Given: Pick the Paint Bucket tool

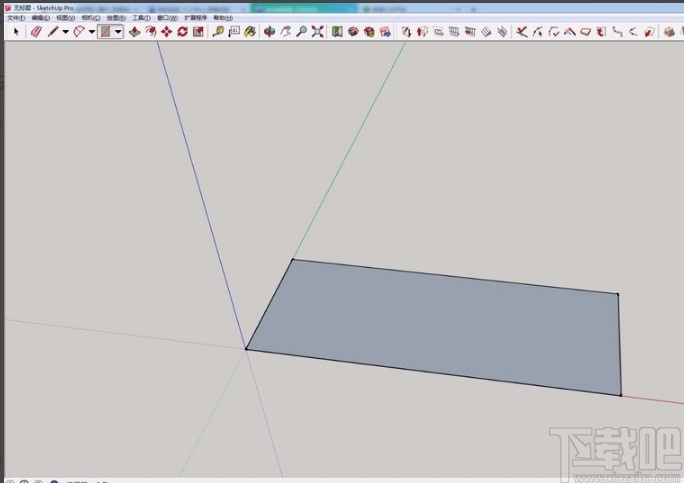Looking at the screenshot, I should [250, 31].
